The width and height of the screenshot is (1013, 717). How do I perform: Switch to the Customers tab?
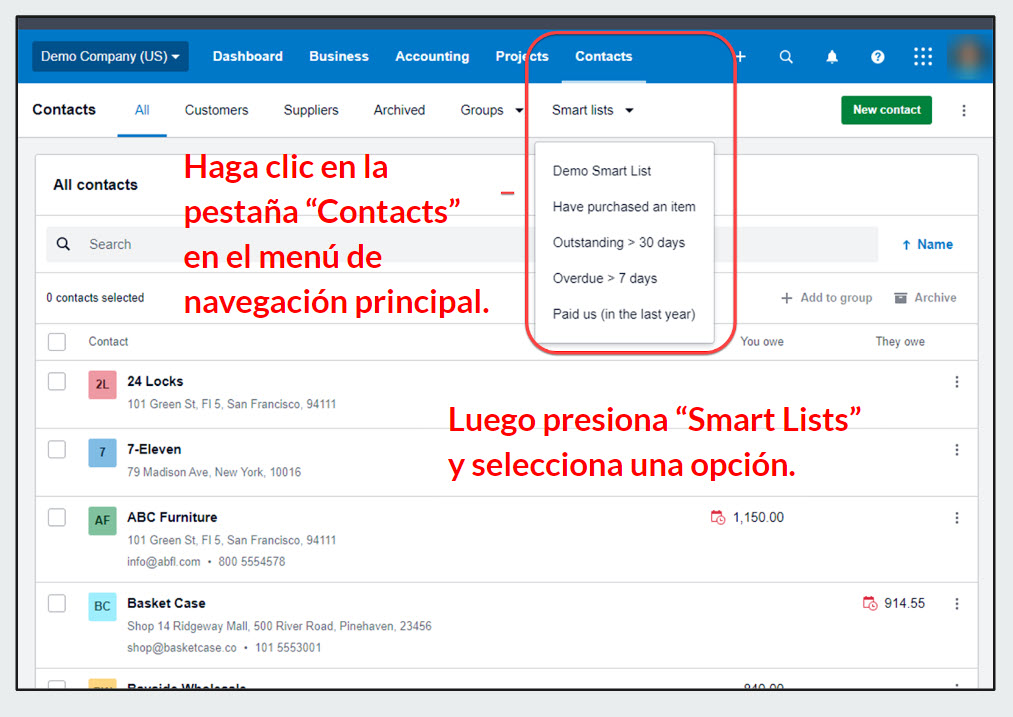coord(216,110)
